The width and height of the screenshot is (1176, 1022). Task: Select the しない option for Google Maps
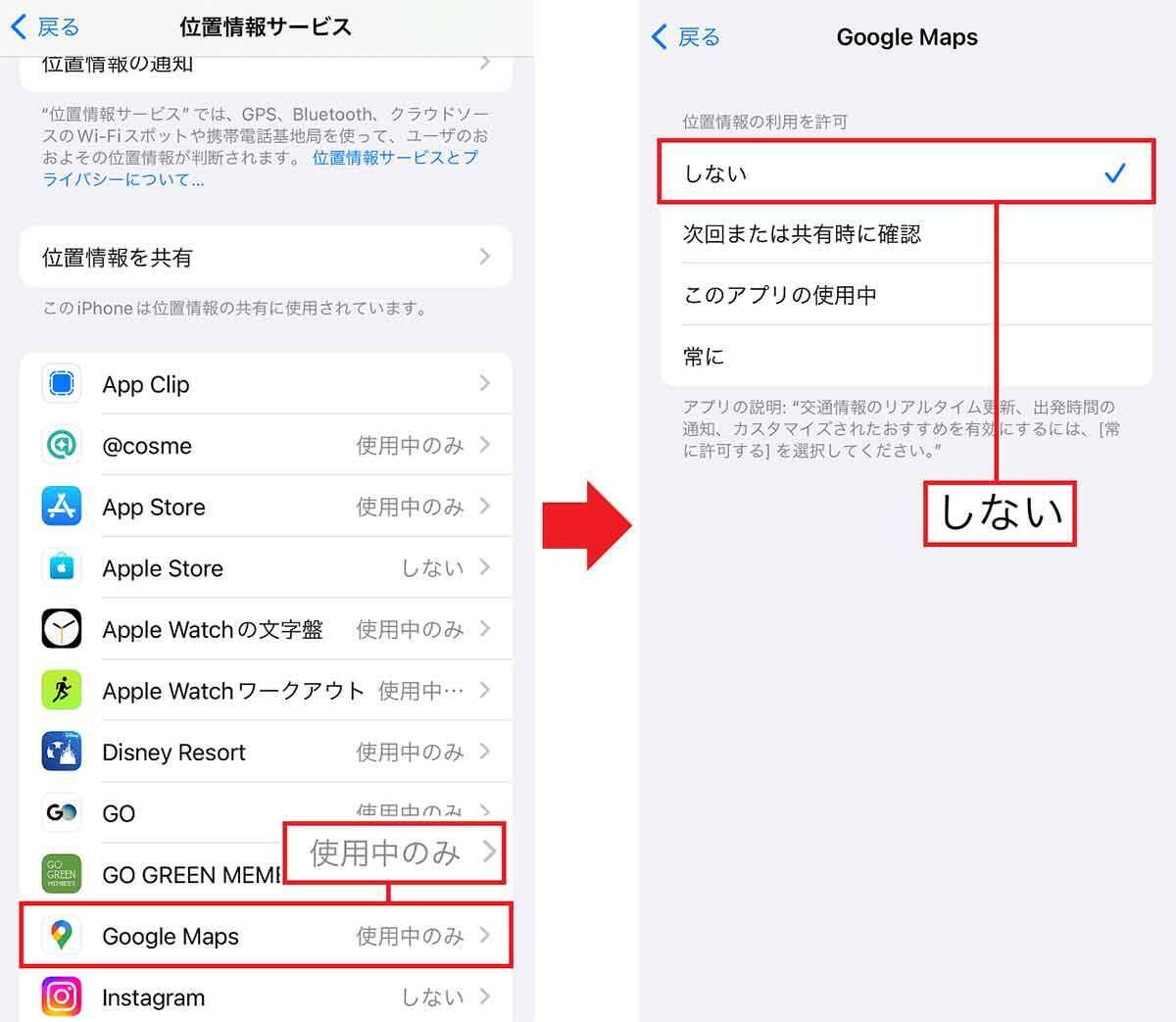906,173
